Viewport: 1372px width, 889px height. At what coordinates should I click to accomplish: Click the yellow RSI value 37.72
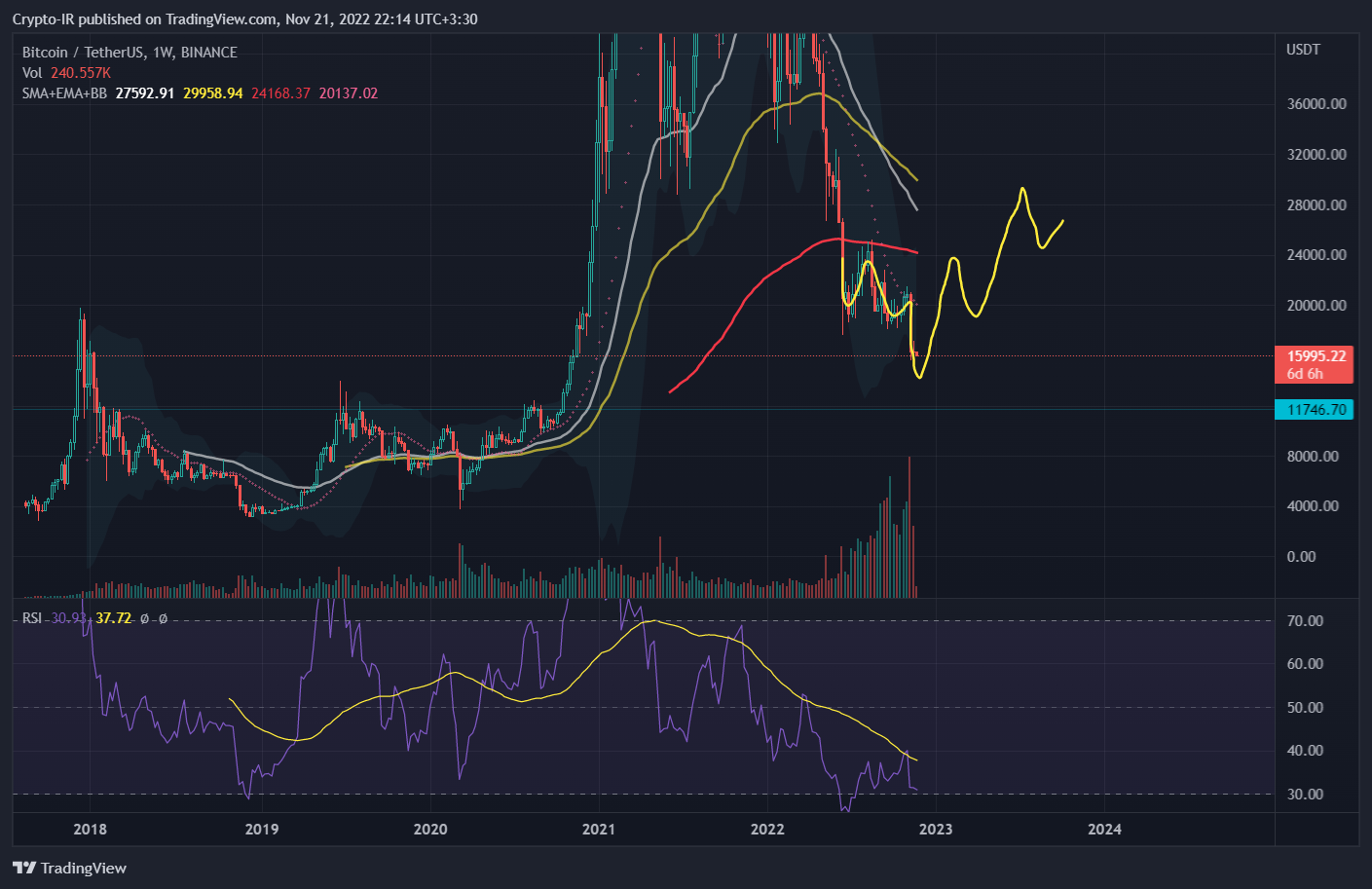pos(113,618)
